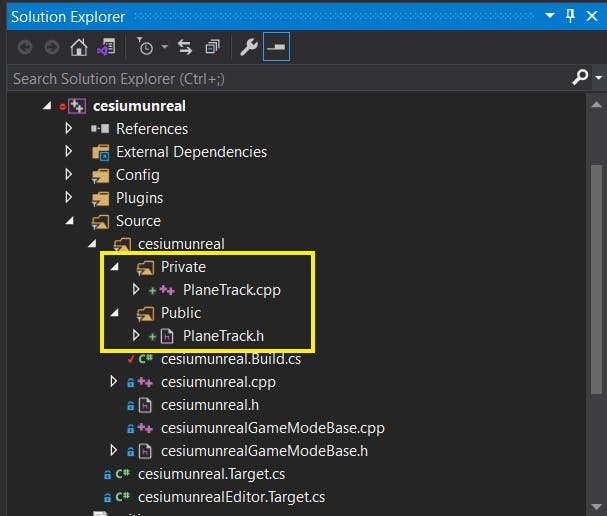This screenshot has height=516, width=607.
Task: Click the Source folder icon
Action: click(101, 222)
